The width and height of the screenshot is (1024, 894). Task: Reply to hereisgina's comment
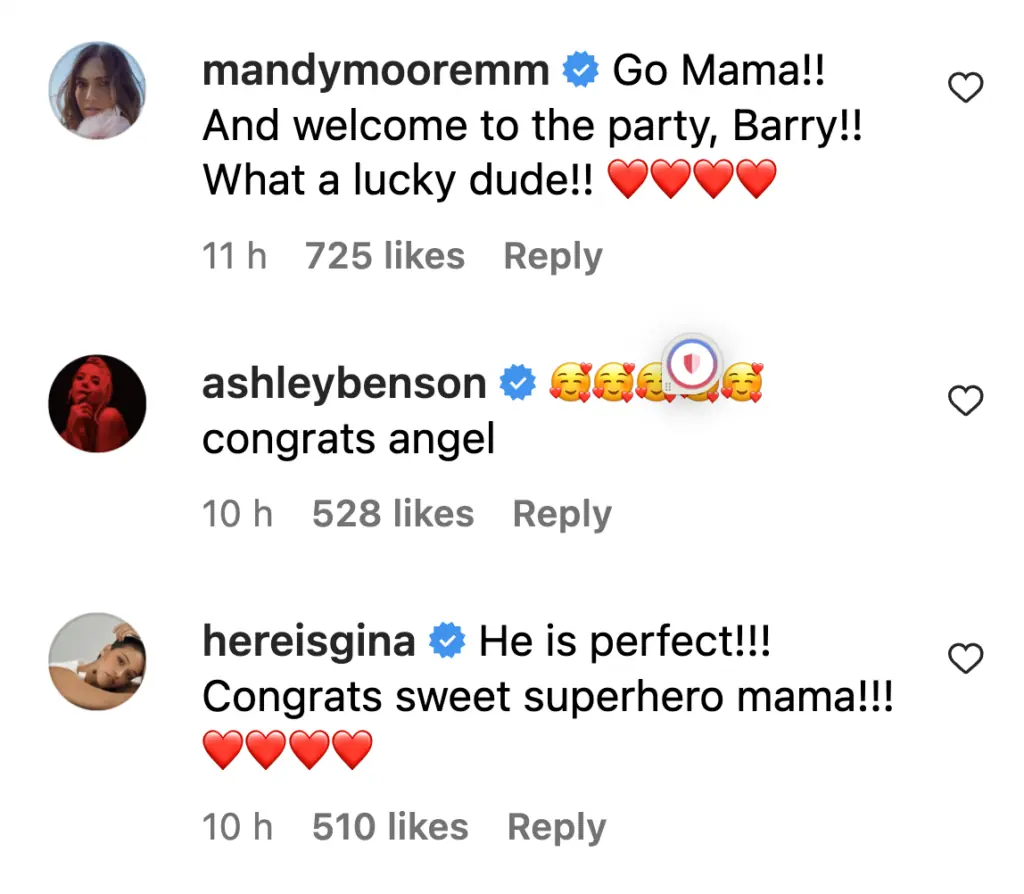coord(557,827)
